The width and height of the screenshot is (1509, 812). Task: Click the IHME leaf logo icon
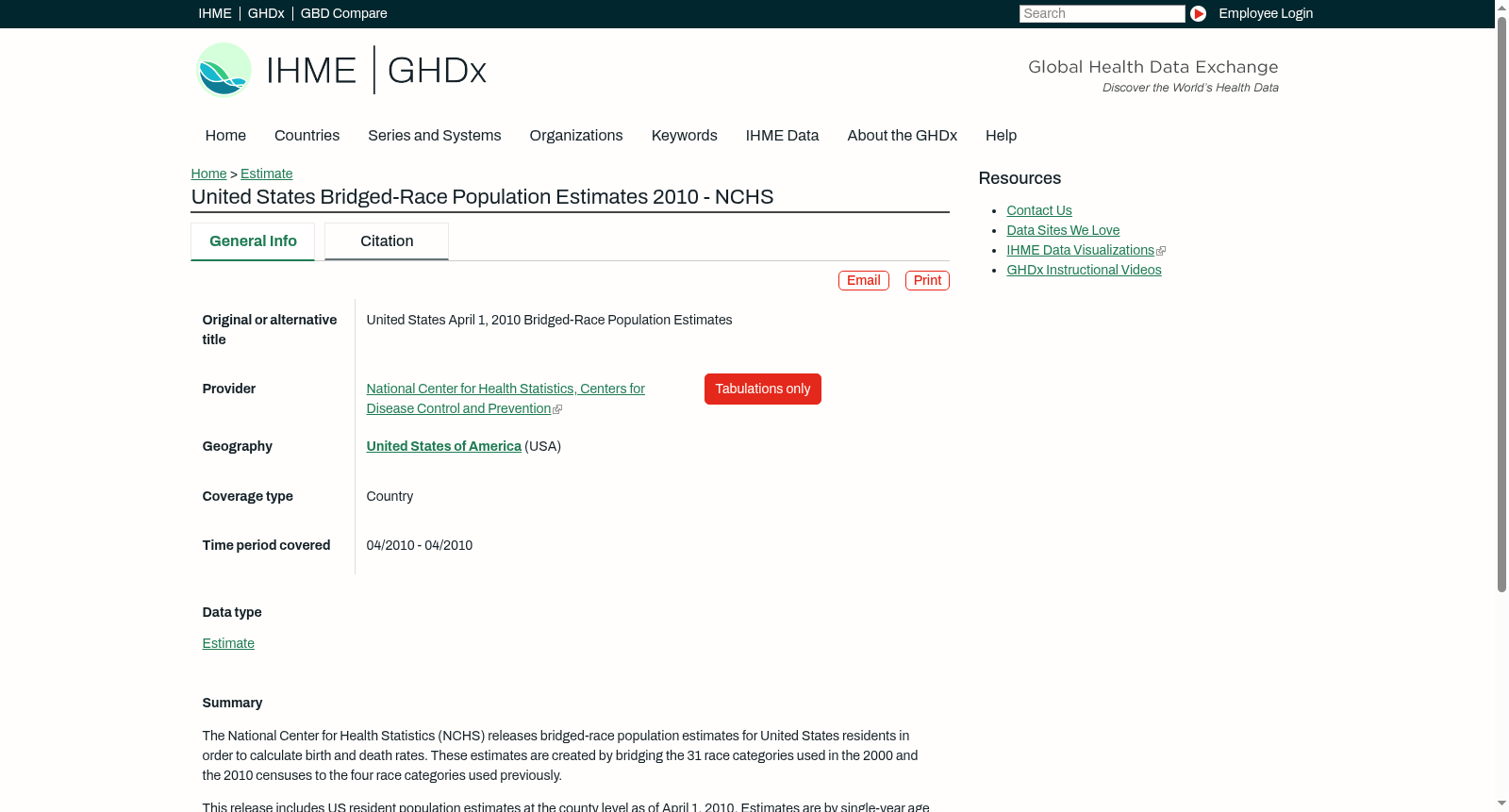pos(224,70)
